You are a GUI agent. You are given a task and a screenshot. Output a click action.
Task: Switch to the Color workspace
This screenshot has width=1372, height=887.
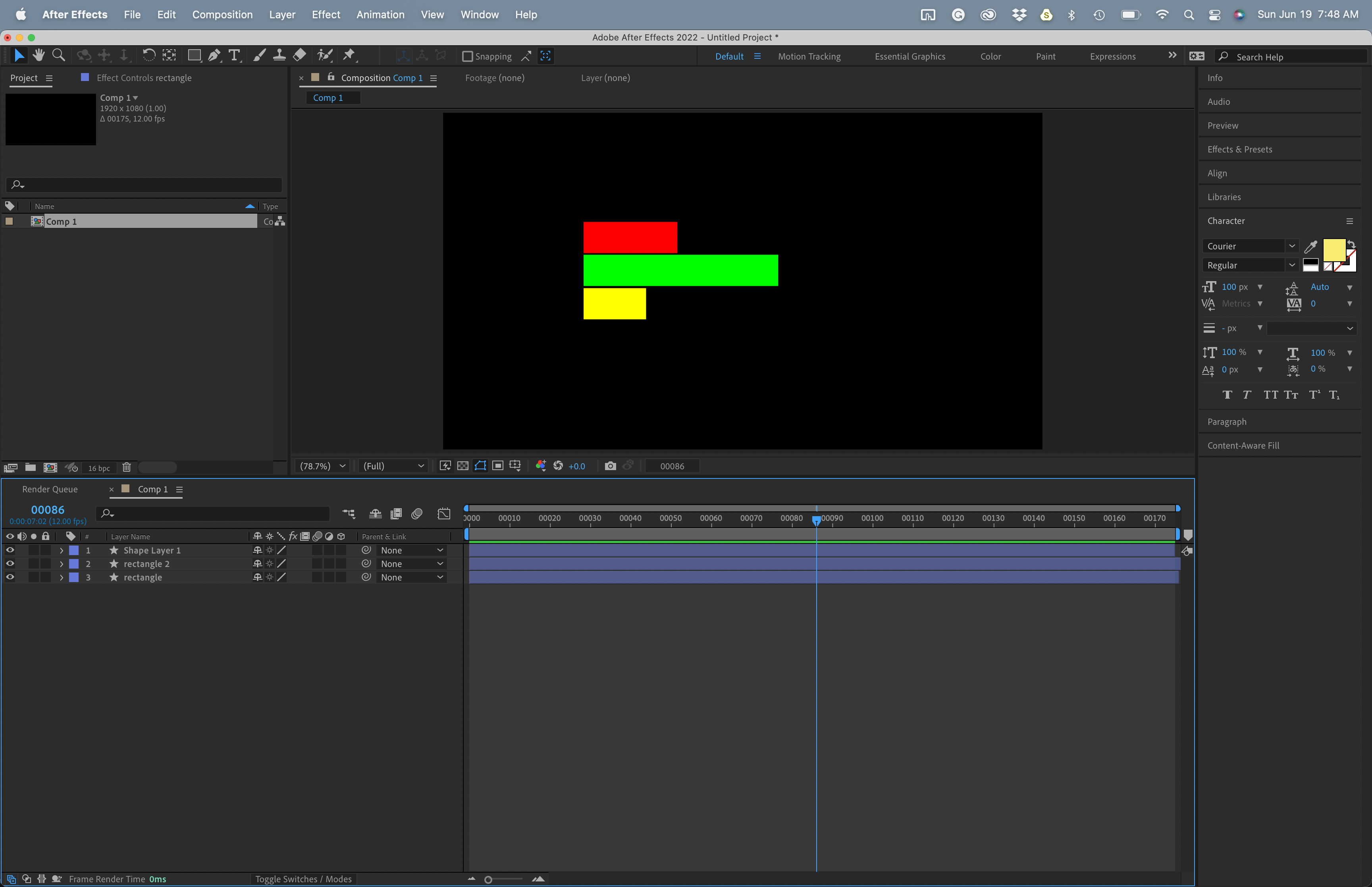pos(991,56)
